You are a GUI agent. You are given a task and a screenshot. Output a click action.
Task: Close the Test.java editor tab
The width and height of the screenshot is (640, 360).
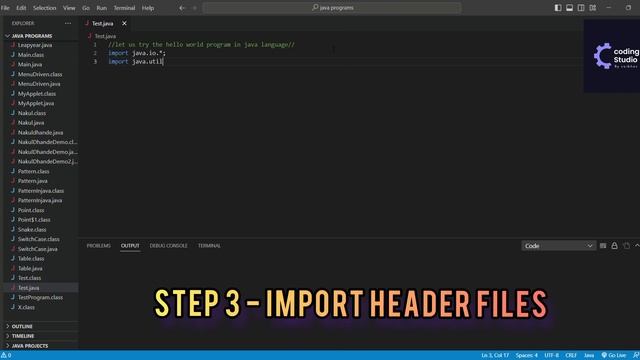point(124,23)
